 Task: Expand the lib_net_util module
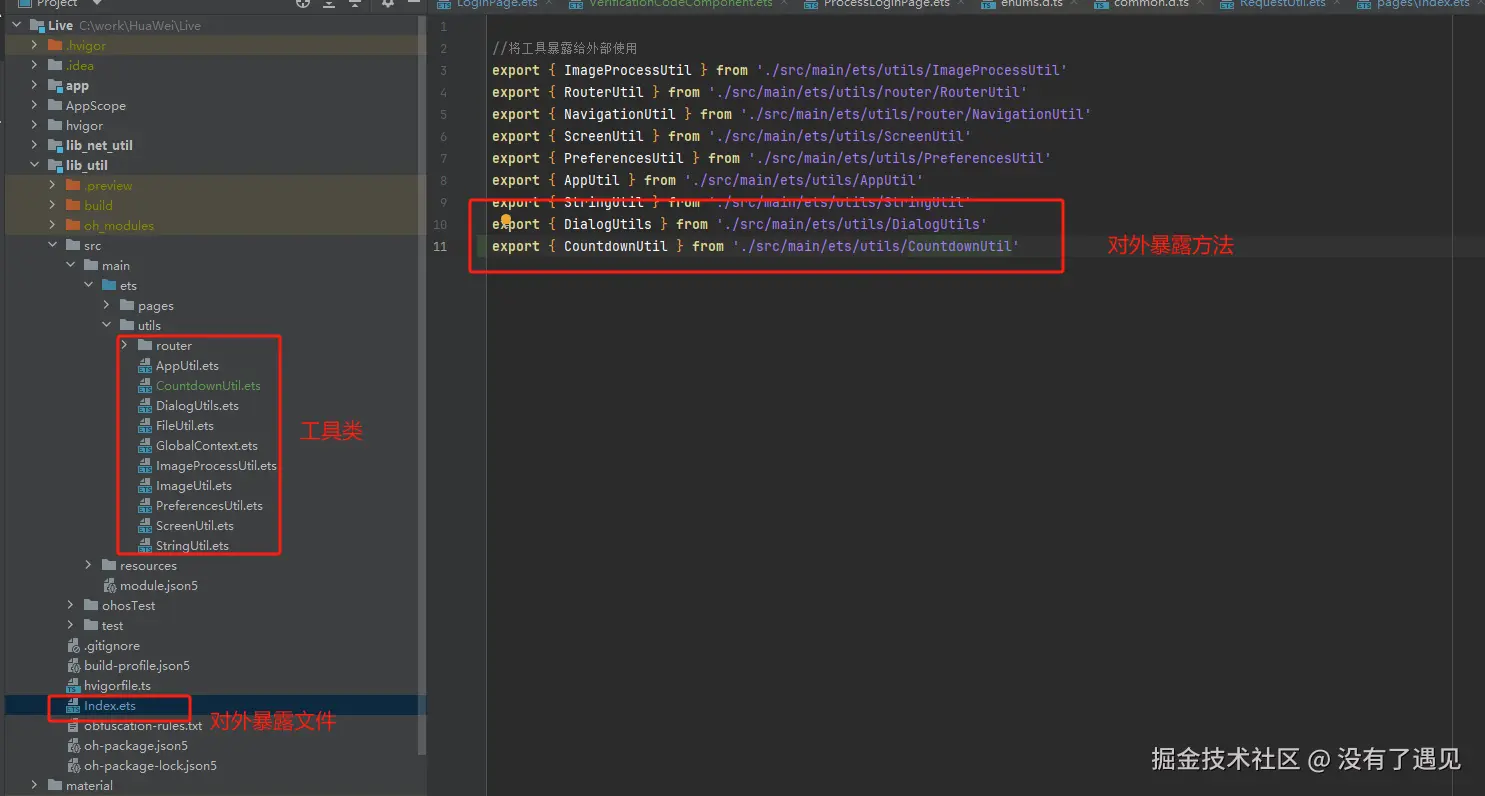pos(35,146)
